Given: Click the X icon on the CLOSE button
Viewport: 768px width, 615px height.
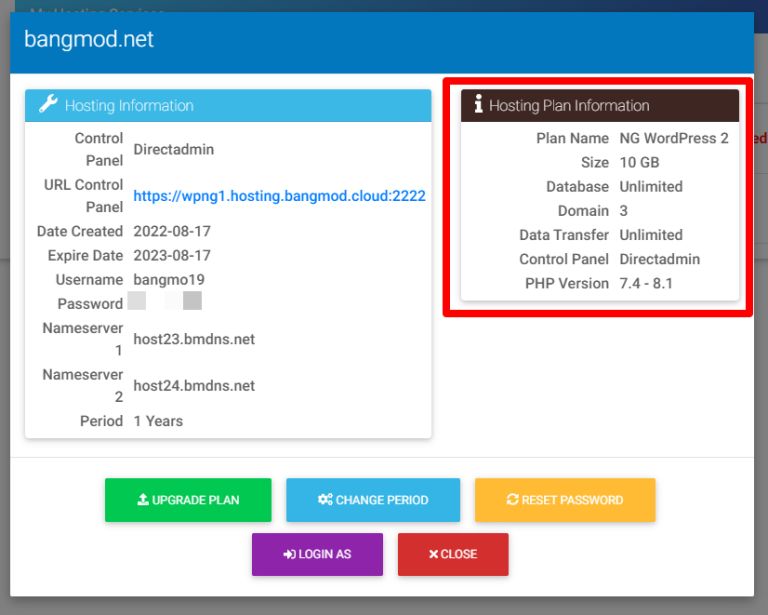Looking at the screenshot, I should 433,554.
